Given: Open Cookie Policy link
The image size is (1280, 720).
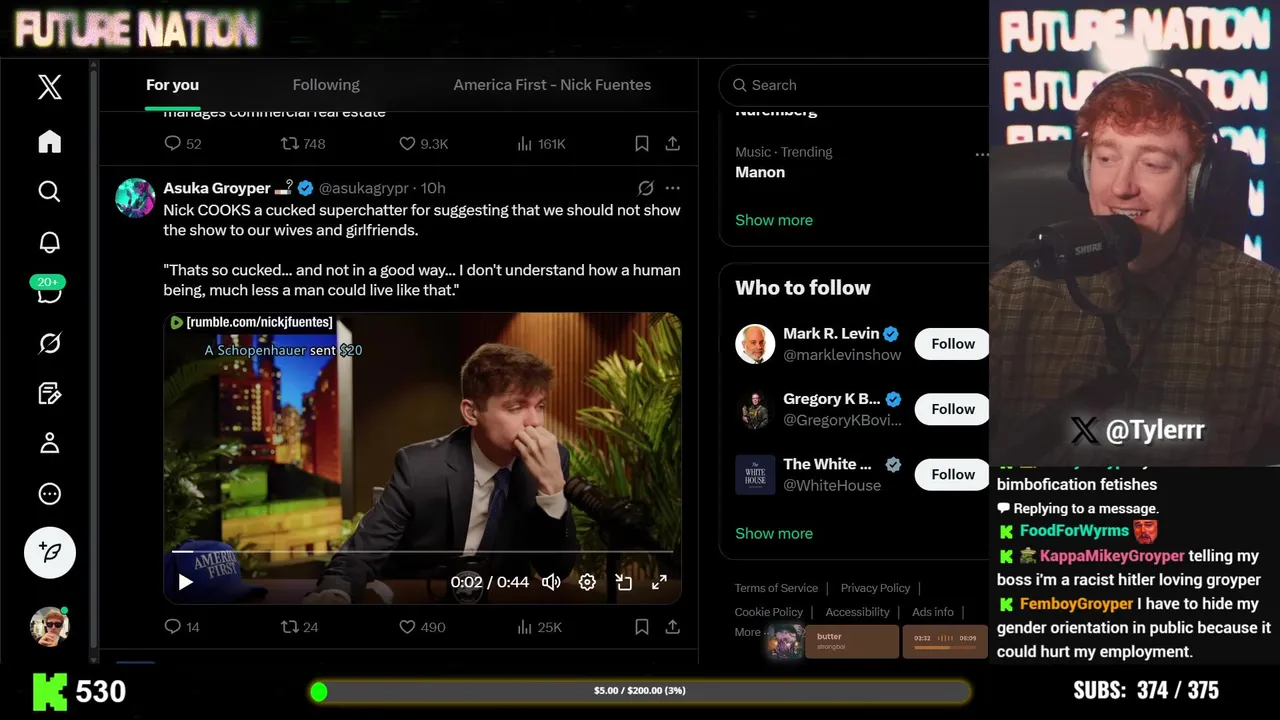Looking at the screenshot, I should pos(769,612).
